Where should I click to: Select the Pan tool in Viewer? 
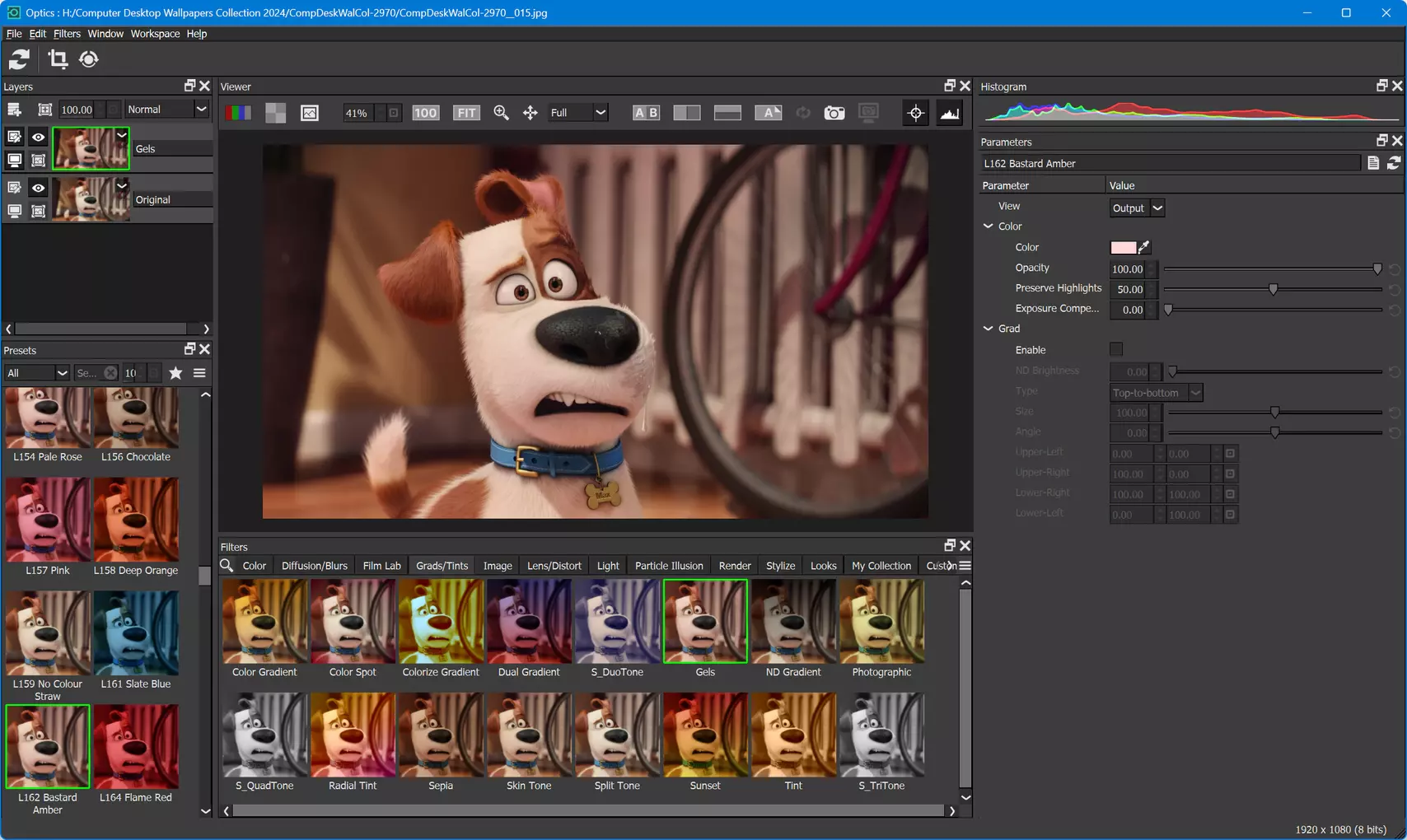531,113
